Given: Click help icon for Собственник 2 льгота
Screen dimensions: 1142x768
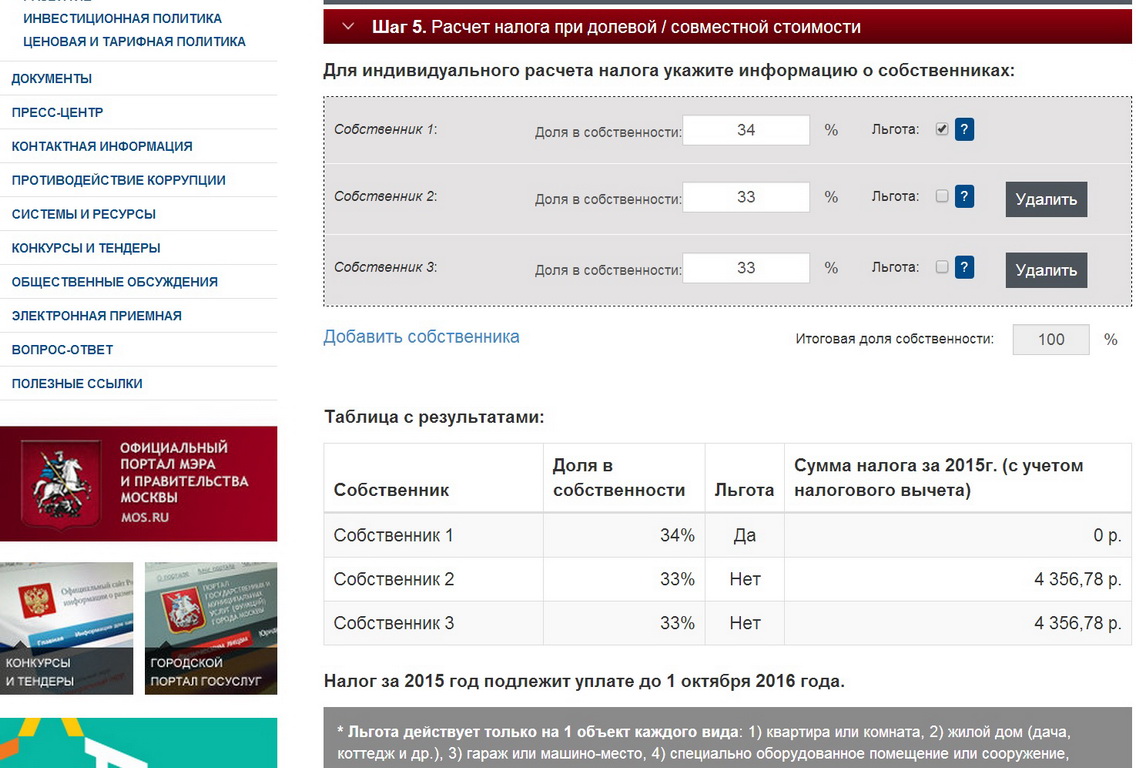Looking at the screenshot, I should (x=964, y=197).
